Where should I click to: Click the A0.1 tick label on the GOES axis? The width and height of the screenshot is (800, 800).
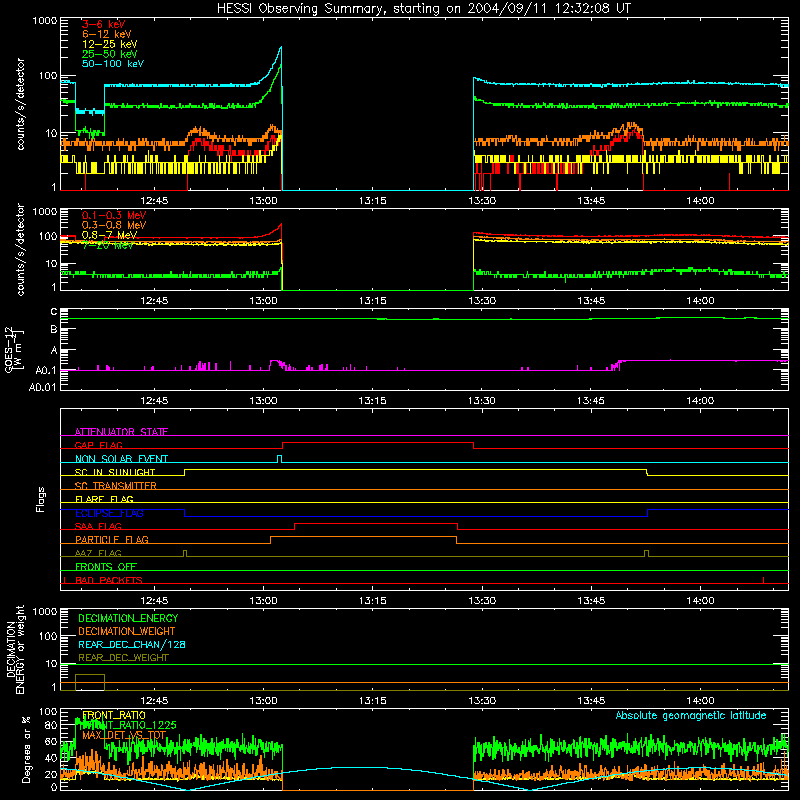coord(46,370)
